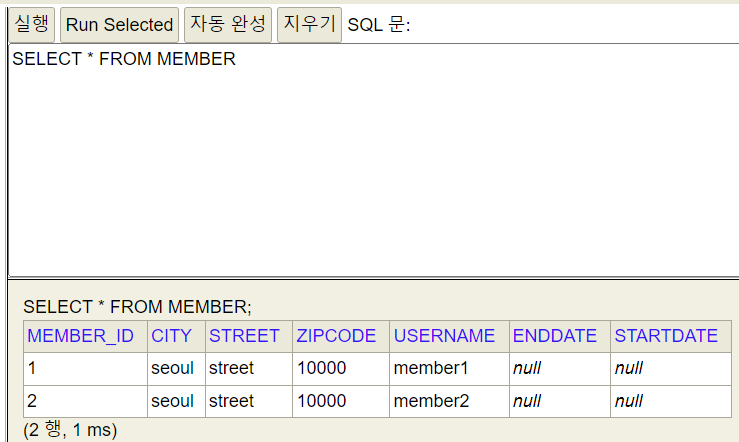Select the STARTDATE column header
The width and height of the screenshot is (739, 442).
(671, 336)
